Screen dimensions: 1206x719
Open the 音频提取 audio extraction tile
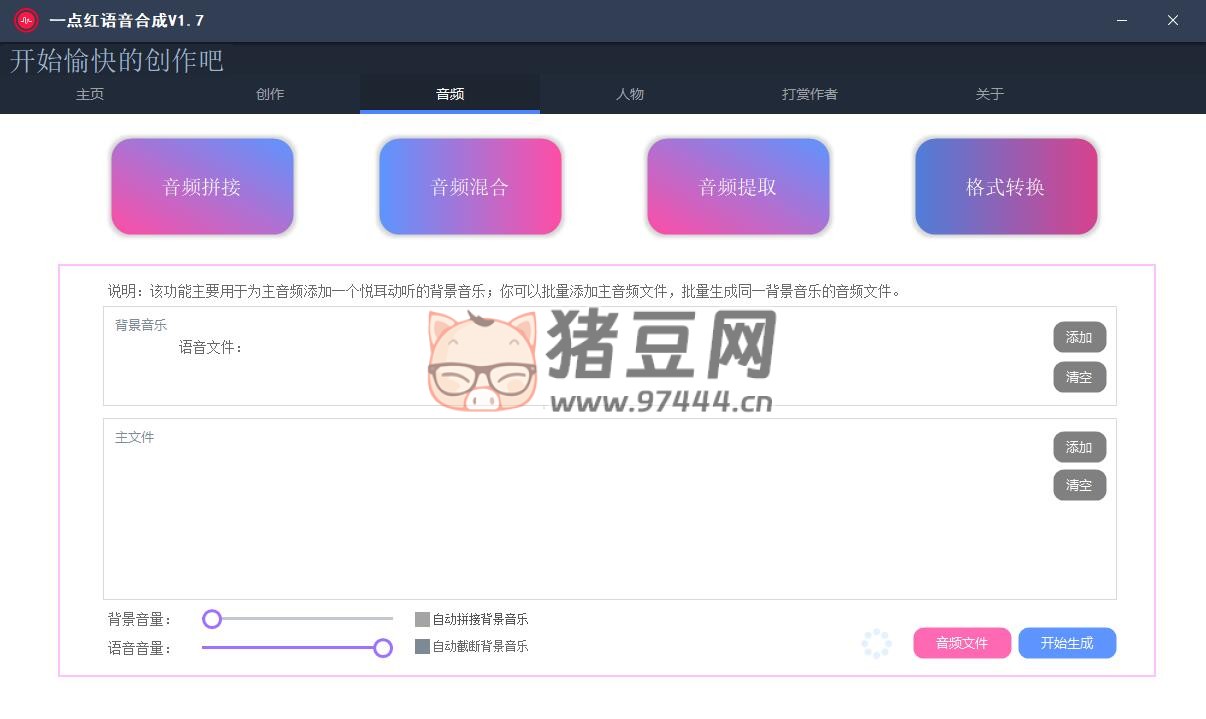point(738,187)
